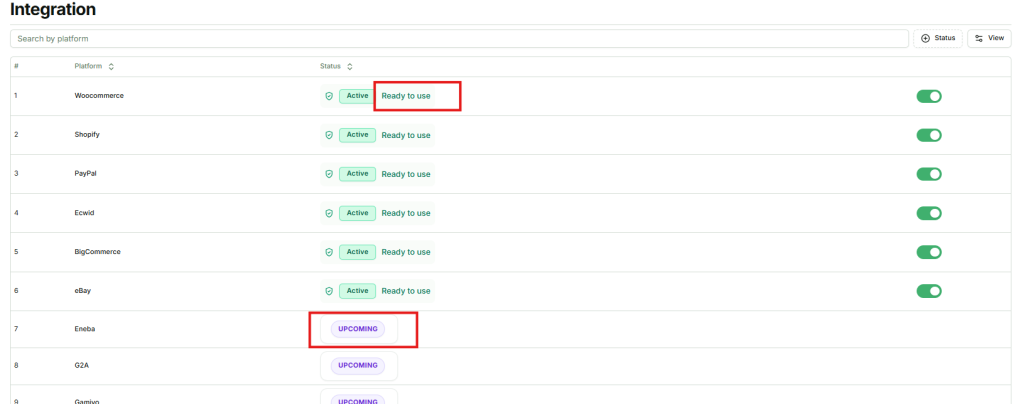Turn off the Shopify integration switch

[929, 135]
